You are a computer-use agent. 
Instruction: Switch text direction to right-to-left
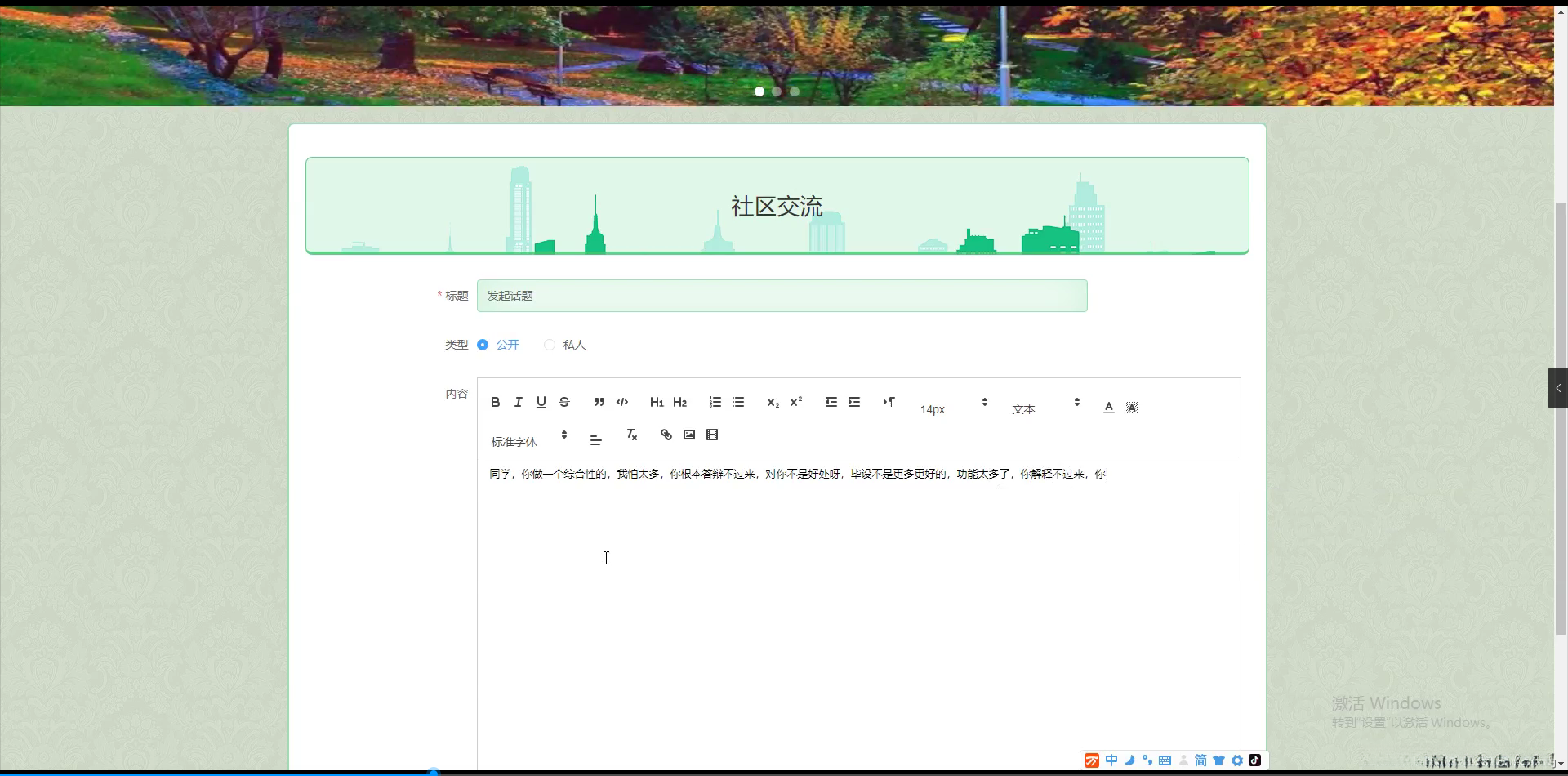[x=889, y=402]
